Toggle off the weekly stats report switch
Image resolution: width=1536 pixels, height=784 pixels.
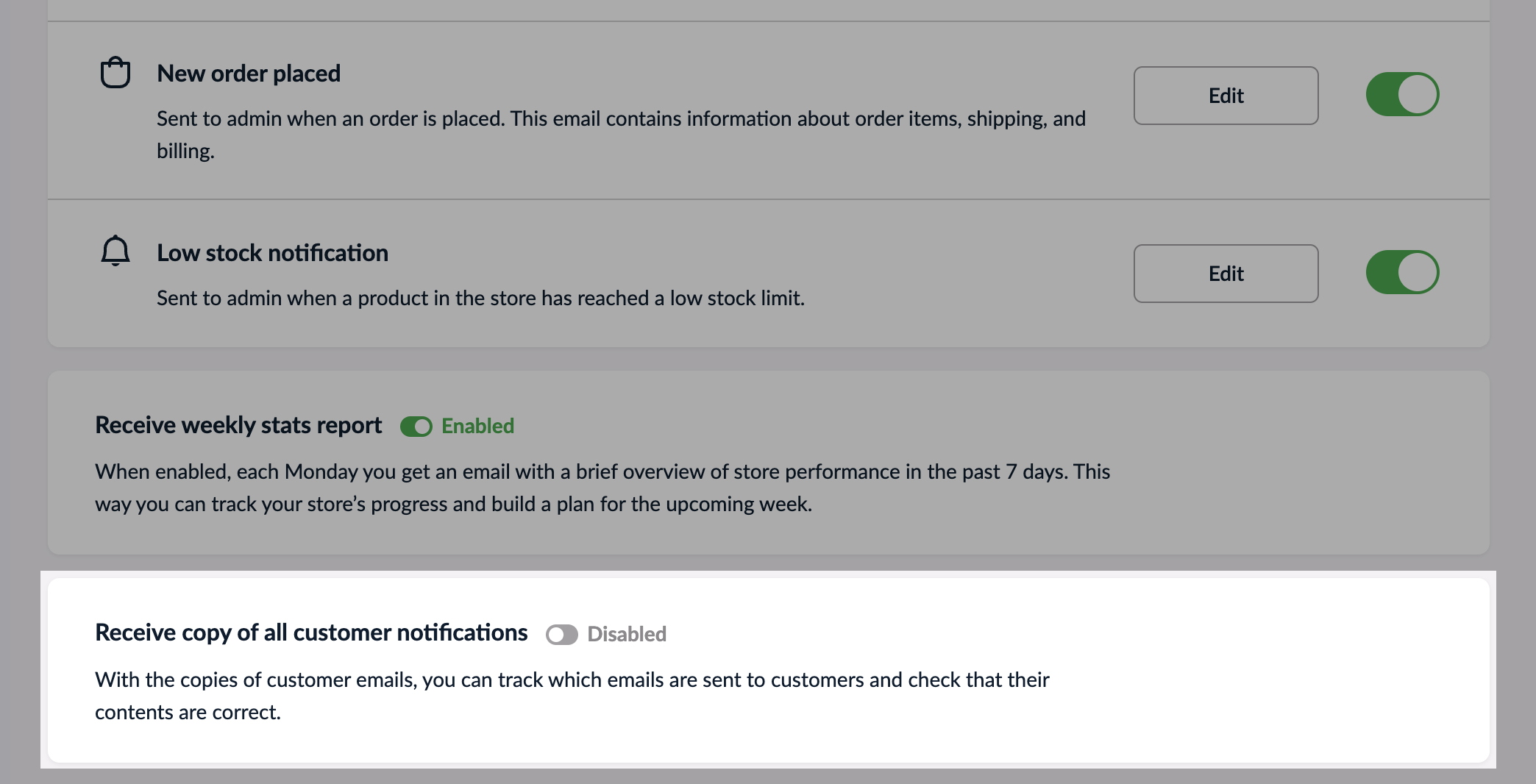coord(416,427)
